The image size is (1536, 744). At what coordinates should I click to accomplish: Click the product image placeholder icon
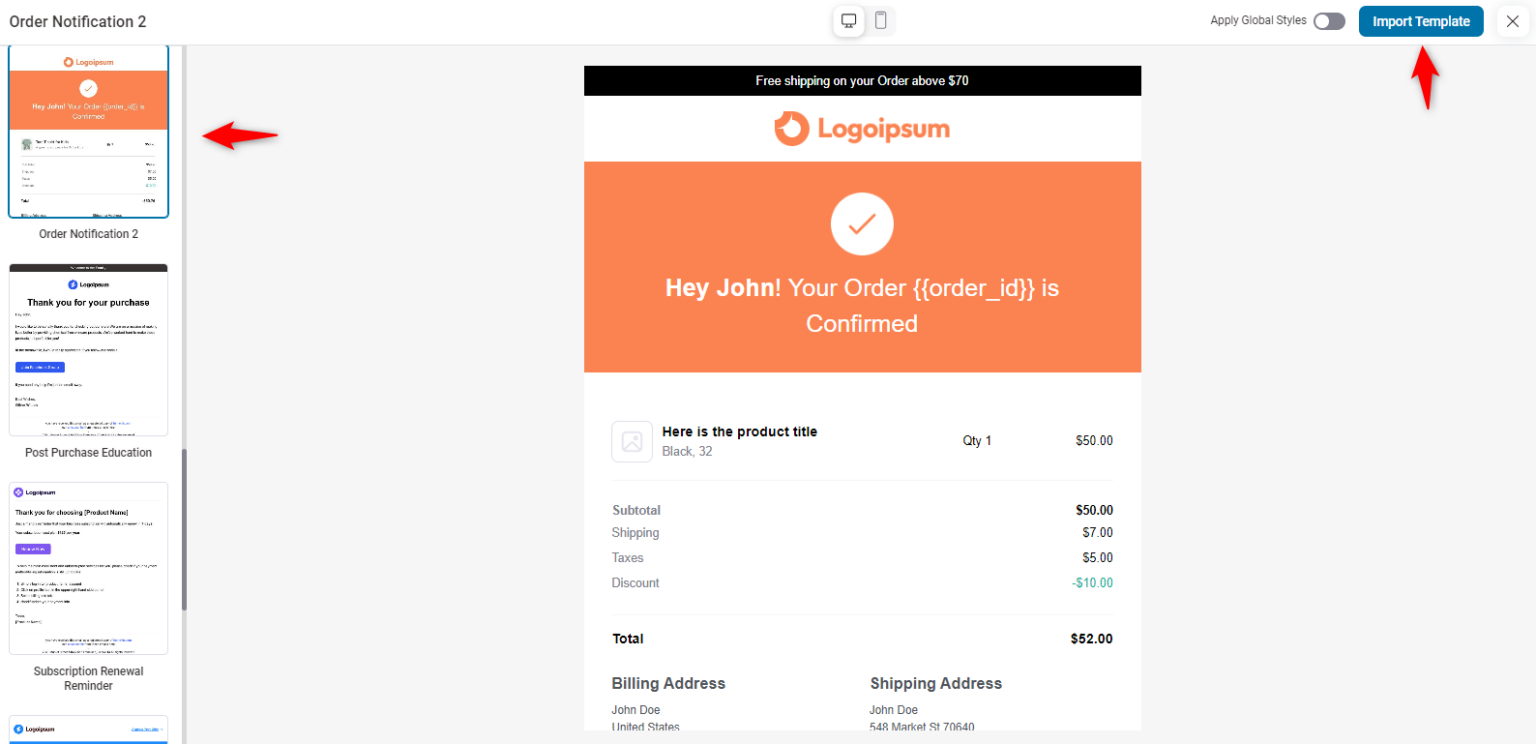pos(632,441)
